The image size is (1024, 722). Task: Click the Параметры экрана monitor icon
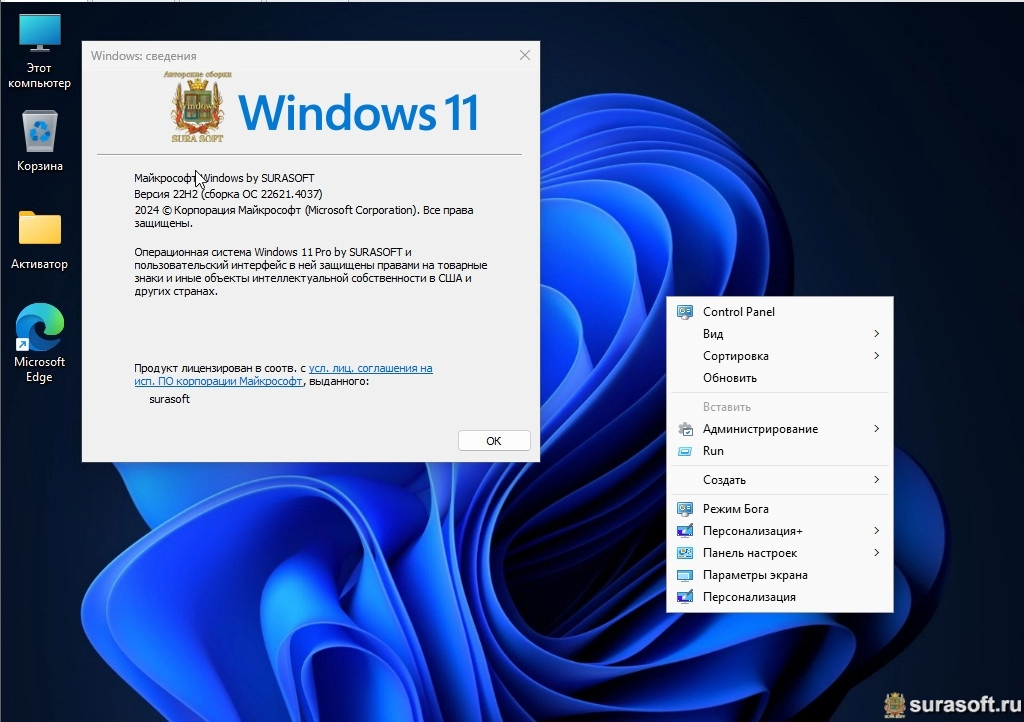click(x=684, y=575)
